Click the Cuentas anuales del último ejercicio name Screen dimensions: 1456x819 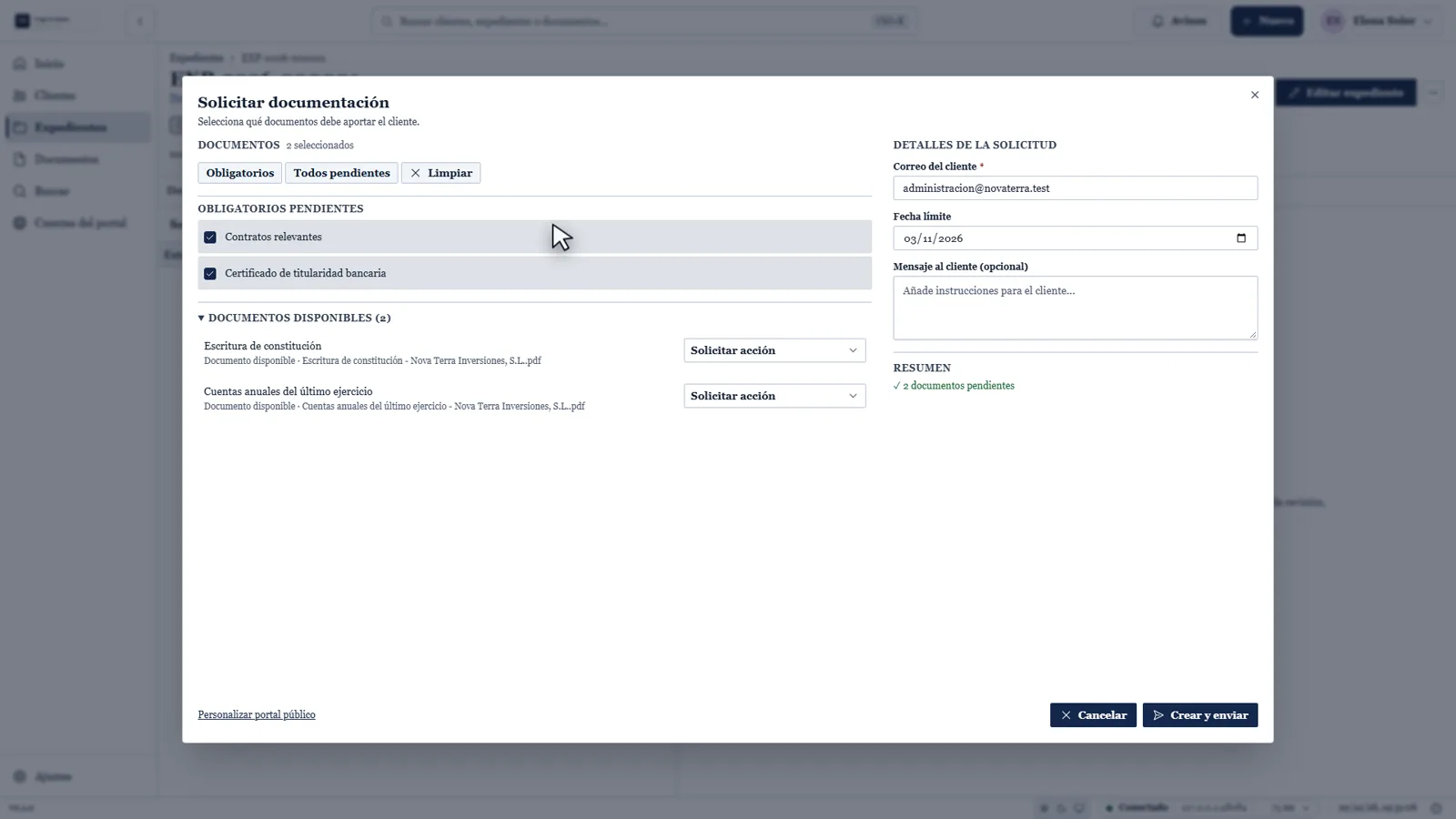288,391
